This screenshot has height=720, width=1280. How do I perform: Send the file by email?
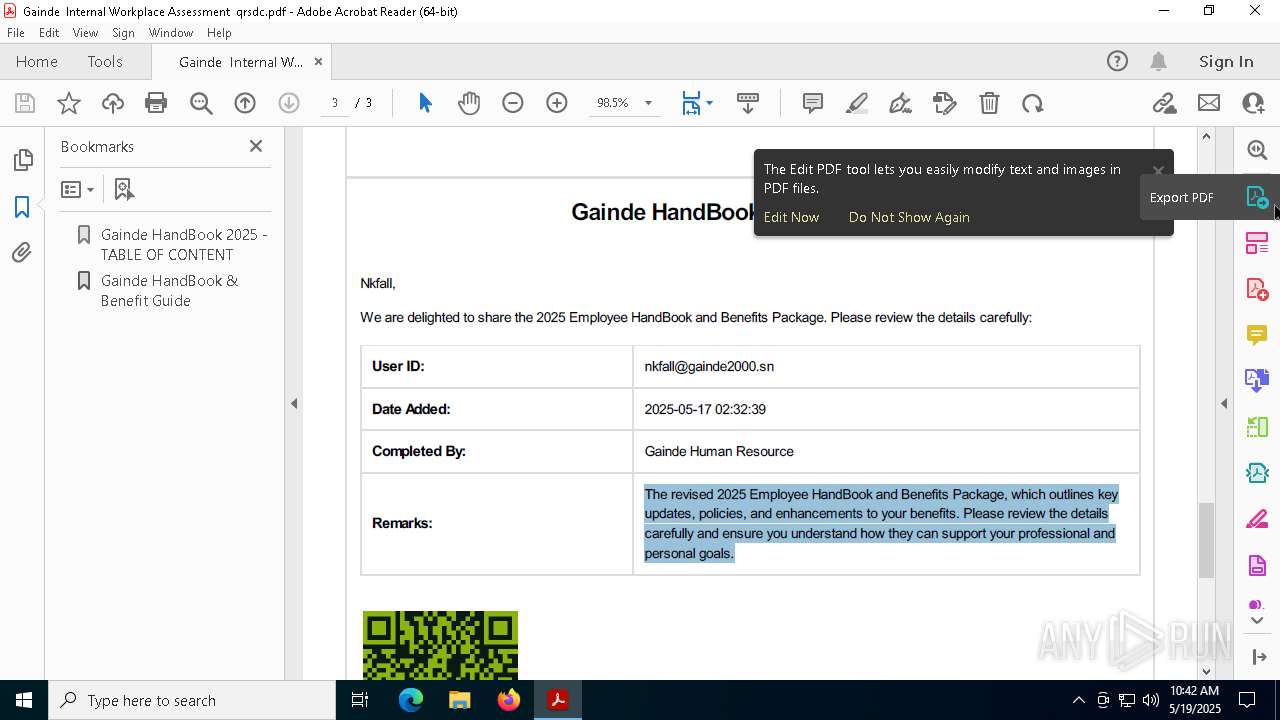[1209, 103]
